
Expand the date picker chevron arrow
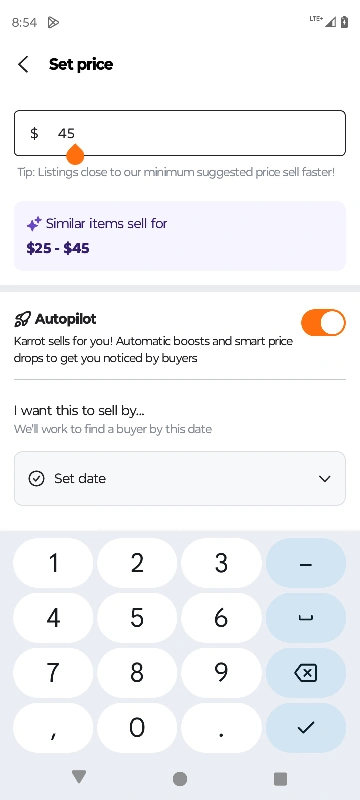tap(324, 479)
